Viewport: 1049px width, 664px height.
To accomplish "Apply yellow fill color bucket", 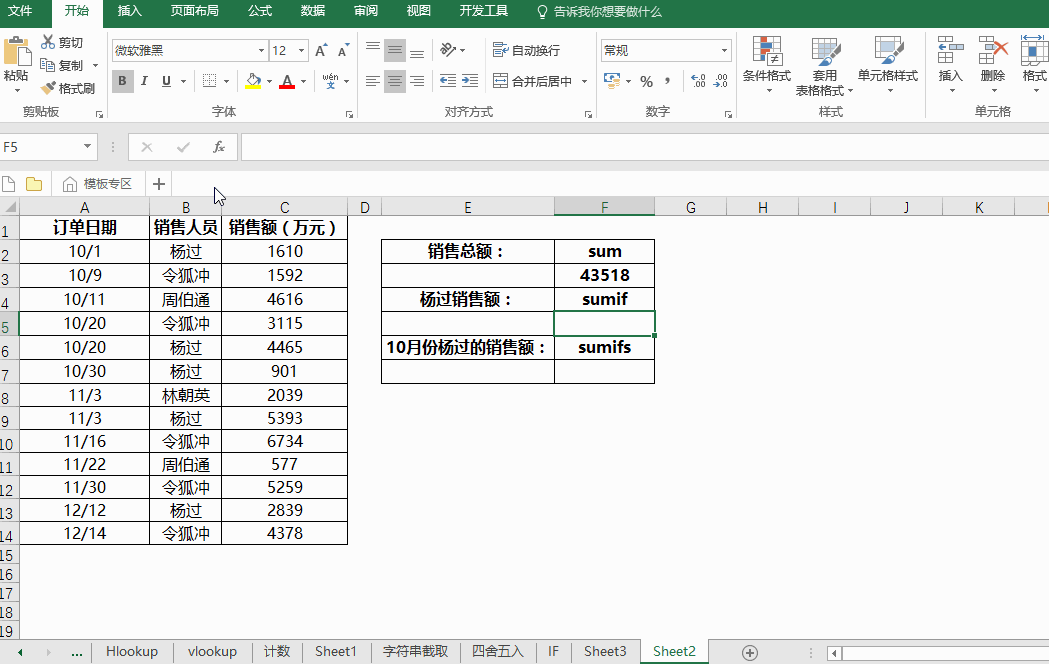I will tap(253, 81).
